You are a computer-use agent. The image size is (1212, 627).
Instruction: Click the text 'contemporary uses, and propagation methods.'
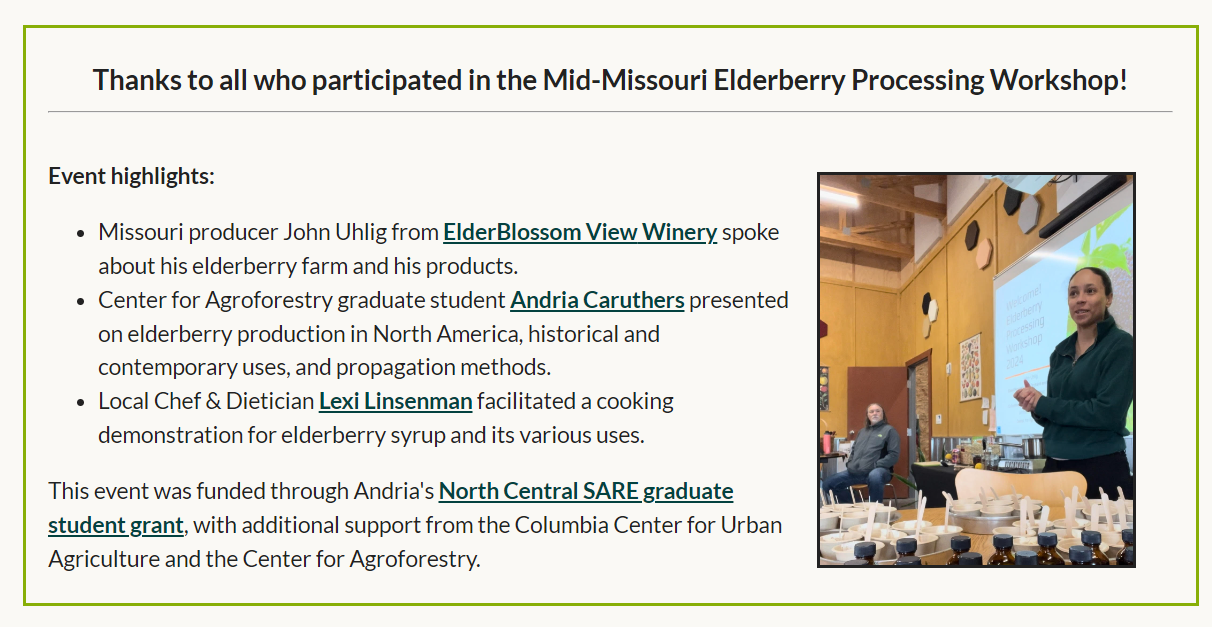click(324, 367)
